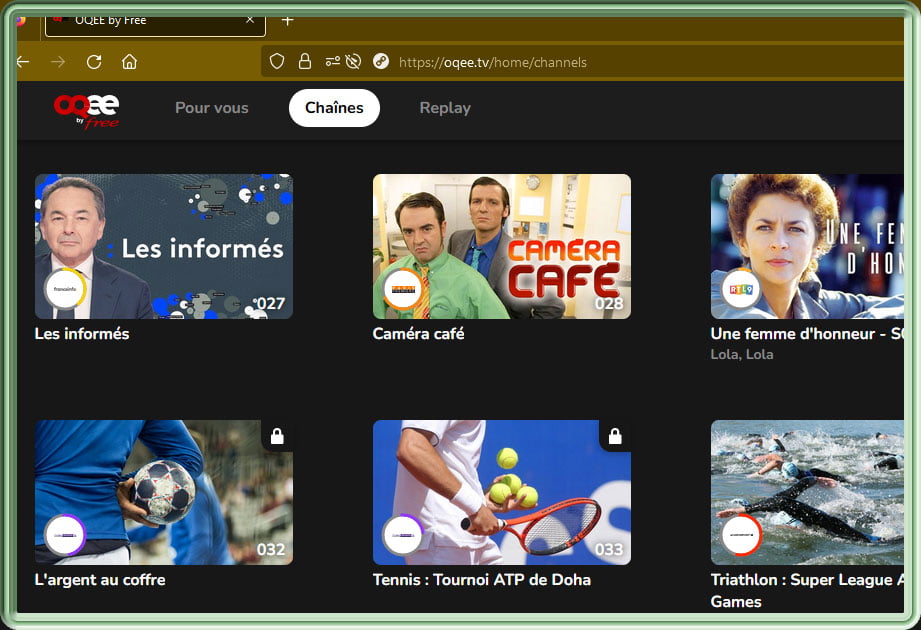The image size is (921, 630).
Task: Click the channel logo on channel 032 card
Action: pyautogui.click(x=65, y=535)
